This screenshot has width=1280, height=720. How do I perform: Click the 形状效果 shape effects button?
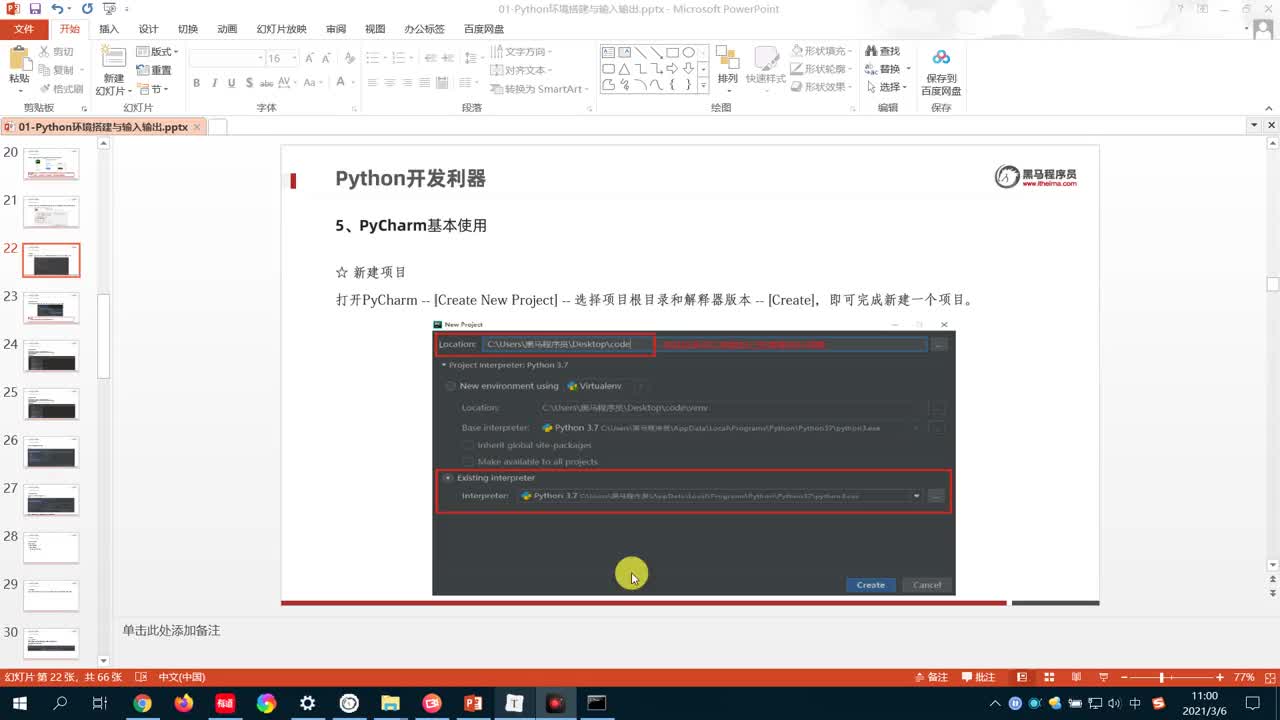click(x=822, y=87)
